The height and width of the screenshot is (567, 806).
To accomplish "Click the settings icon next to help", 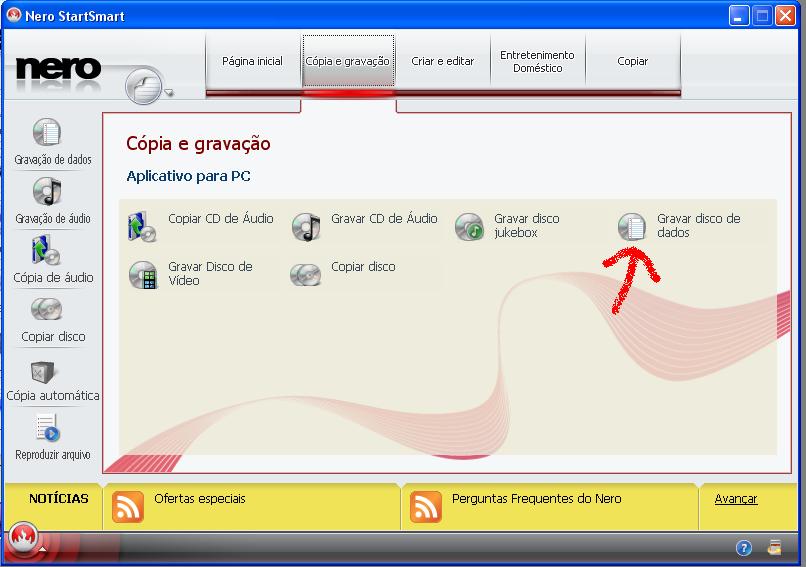I will [774, 547].
